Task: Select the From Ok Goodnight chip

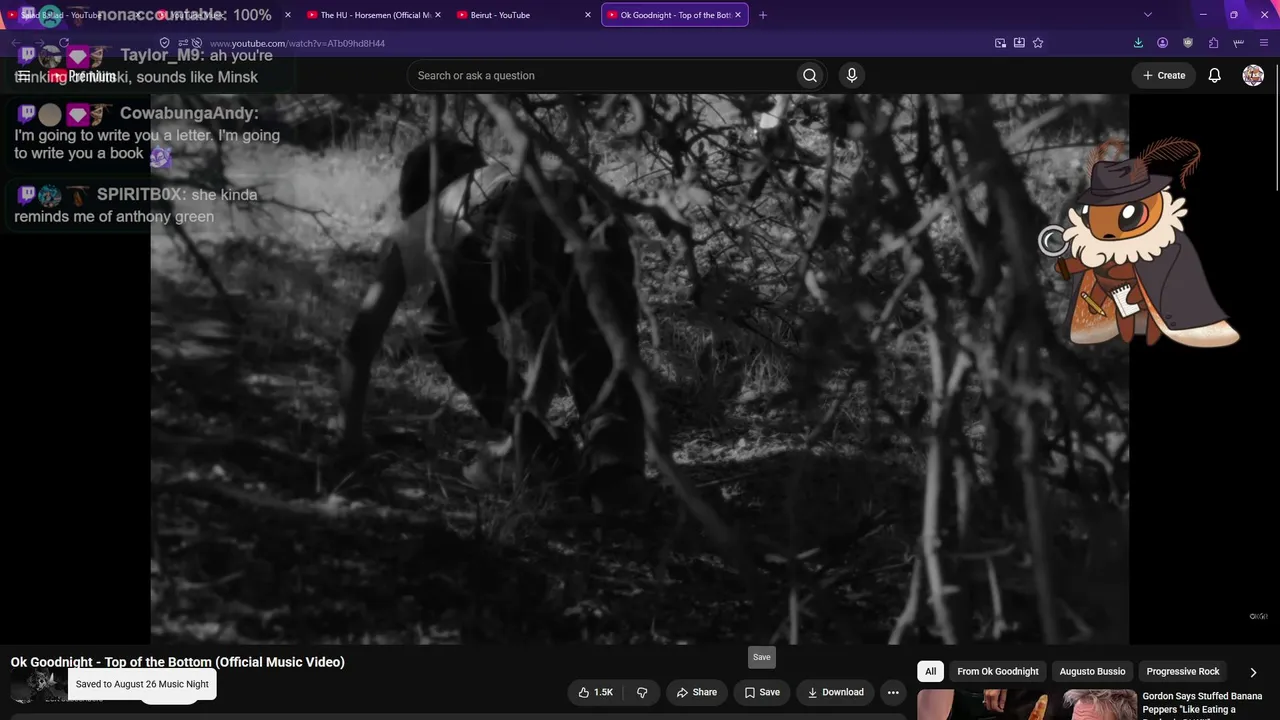Action: click(998, 672)
